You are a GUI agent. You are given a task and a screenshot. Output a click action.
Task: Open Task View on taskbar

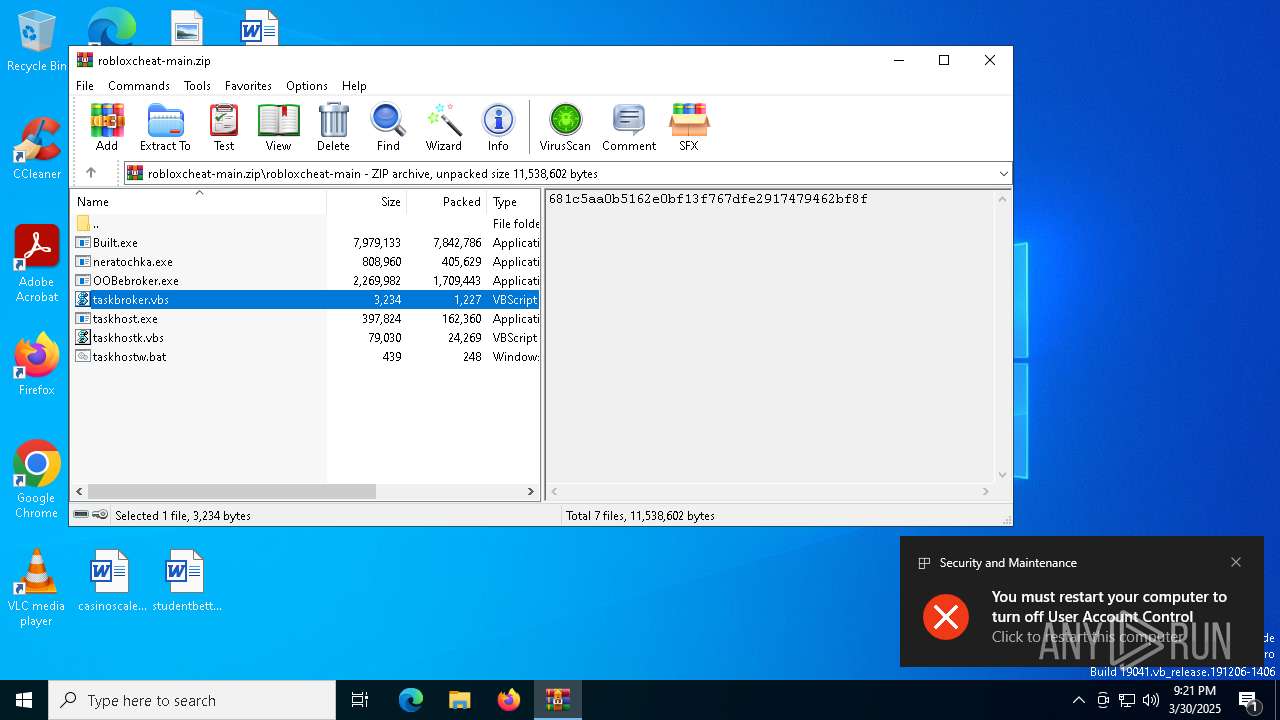click(360, 700)
